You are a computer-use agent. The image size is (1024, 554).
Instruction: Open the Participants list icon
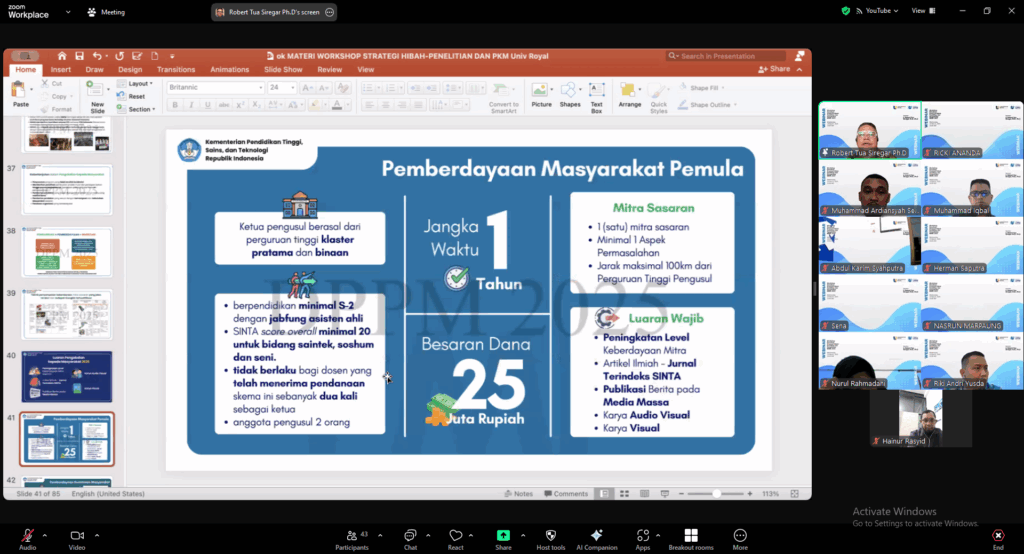pos(351,536)
